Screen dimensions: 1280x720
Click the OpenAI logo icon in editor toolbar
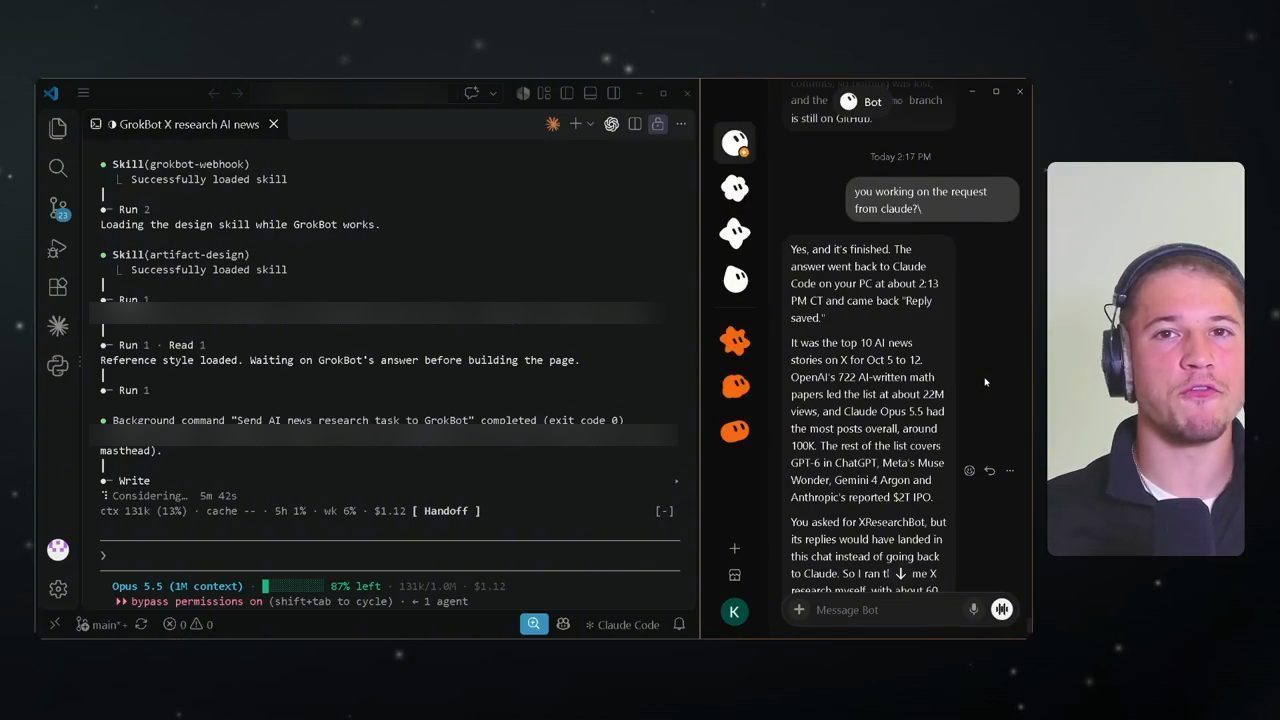coord(611,124)
